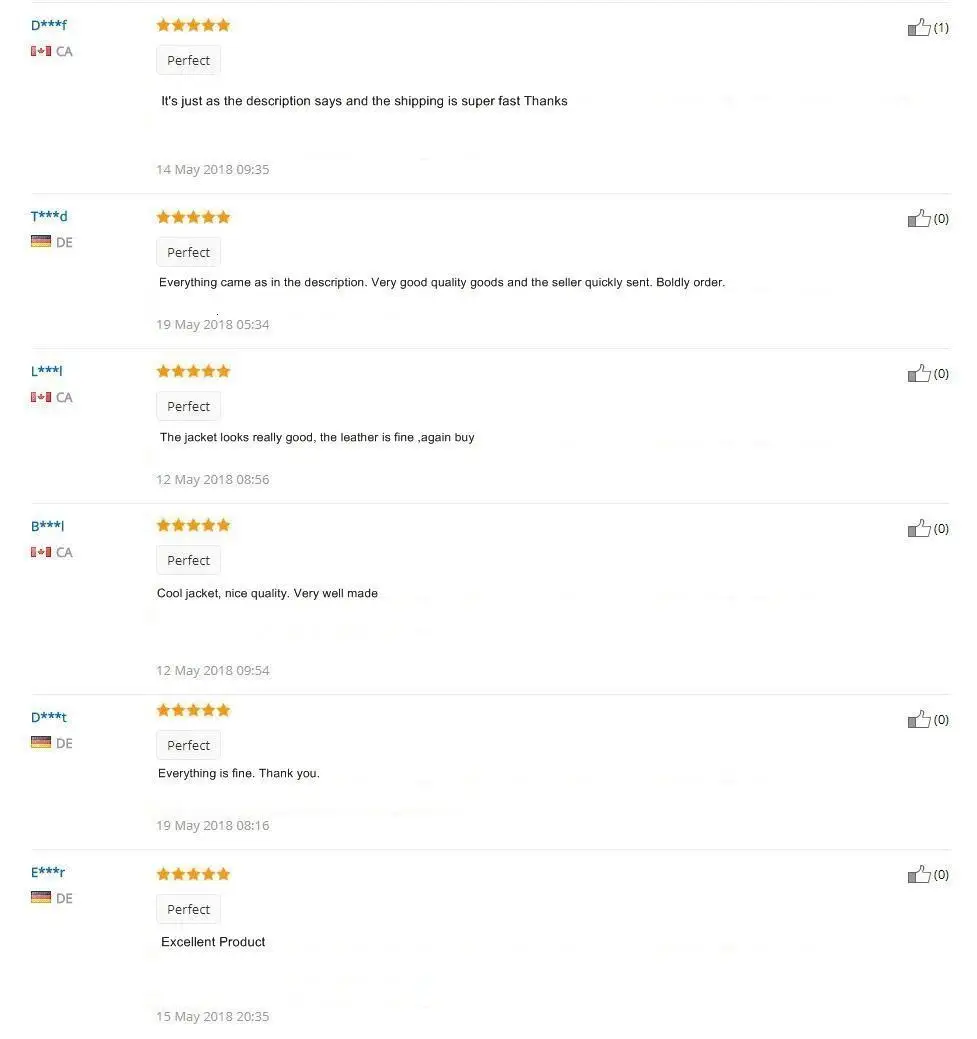Select Perfect label on E***r's review

point(188,909)
